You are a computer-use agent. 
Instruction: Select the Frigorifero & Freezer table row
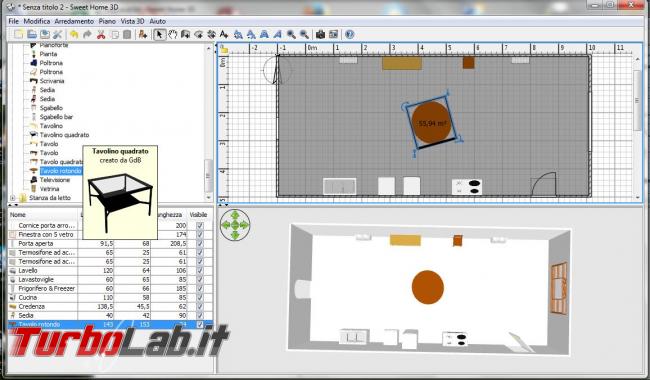point(111,288)
